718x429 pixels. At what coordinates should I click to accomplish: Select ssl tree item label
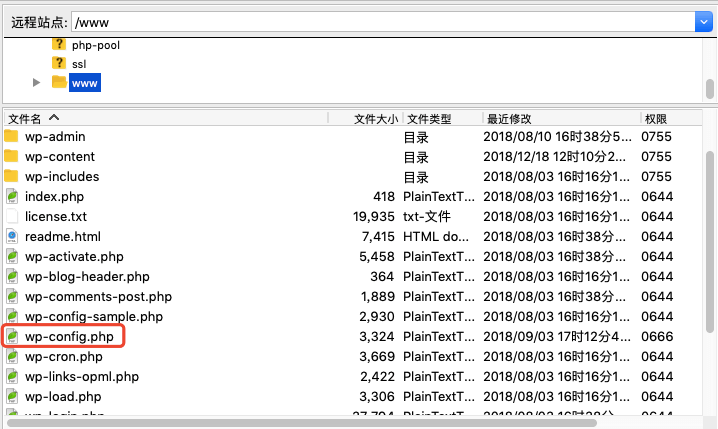(x=79, y=64)
